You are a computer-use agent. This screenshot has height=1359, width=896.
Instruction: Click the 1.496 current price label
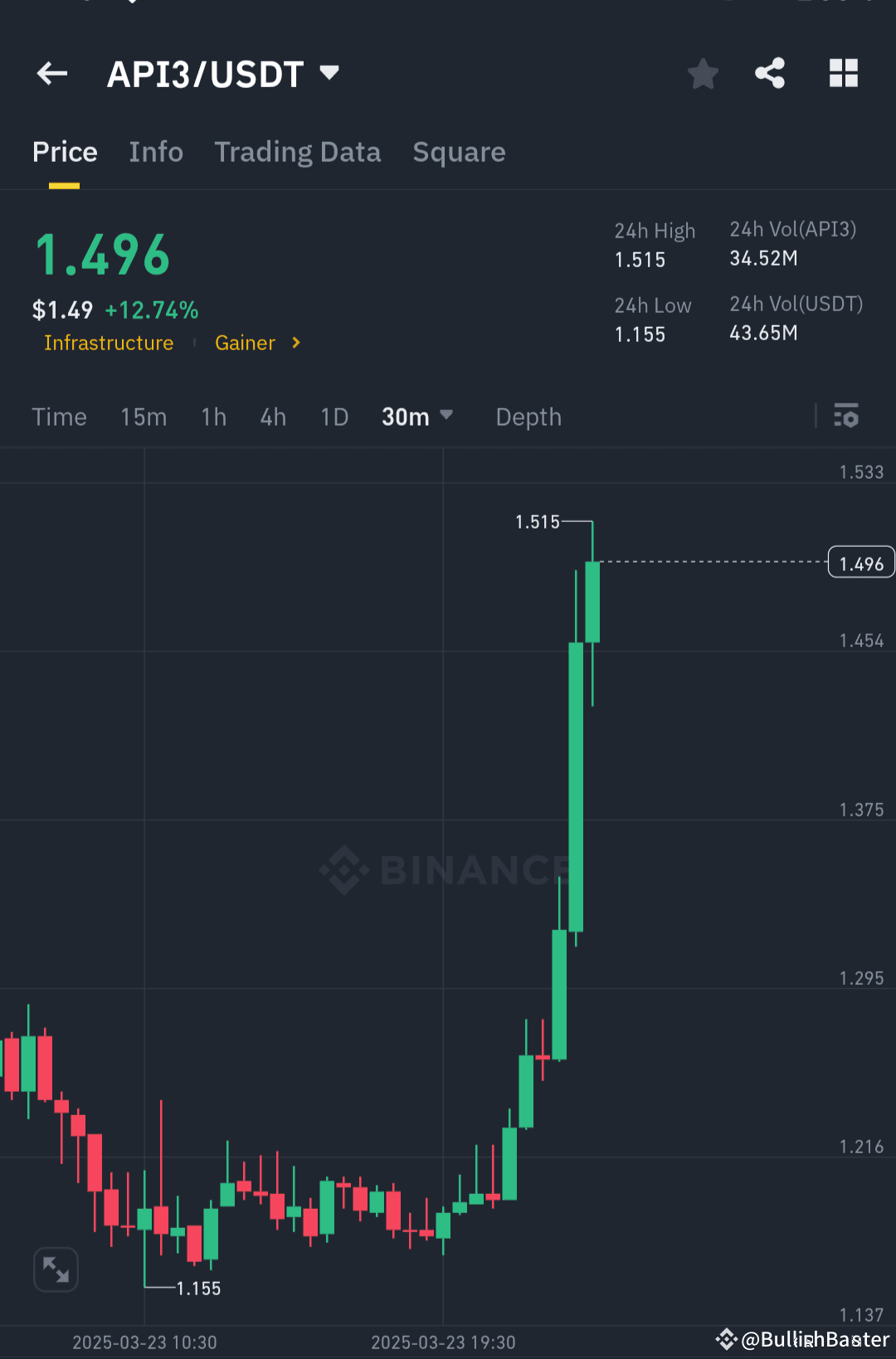tap(861, 562)
